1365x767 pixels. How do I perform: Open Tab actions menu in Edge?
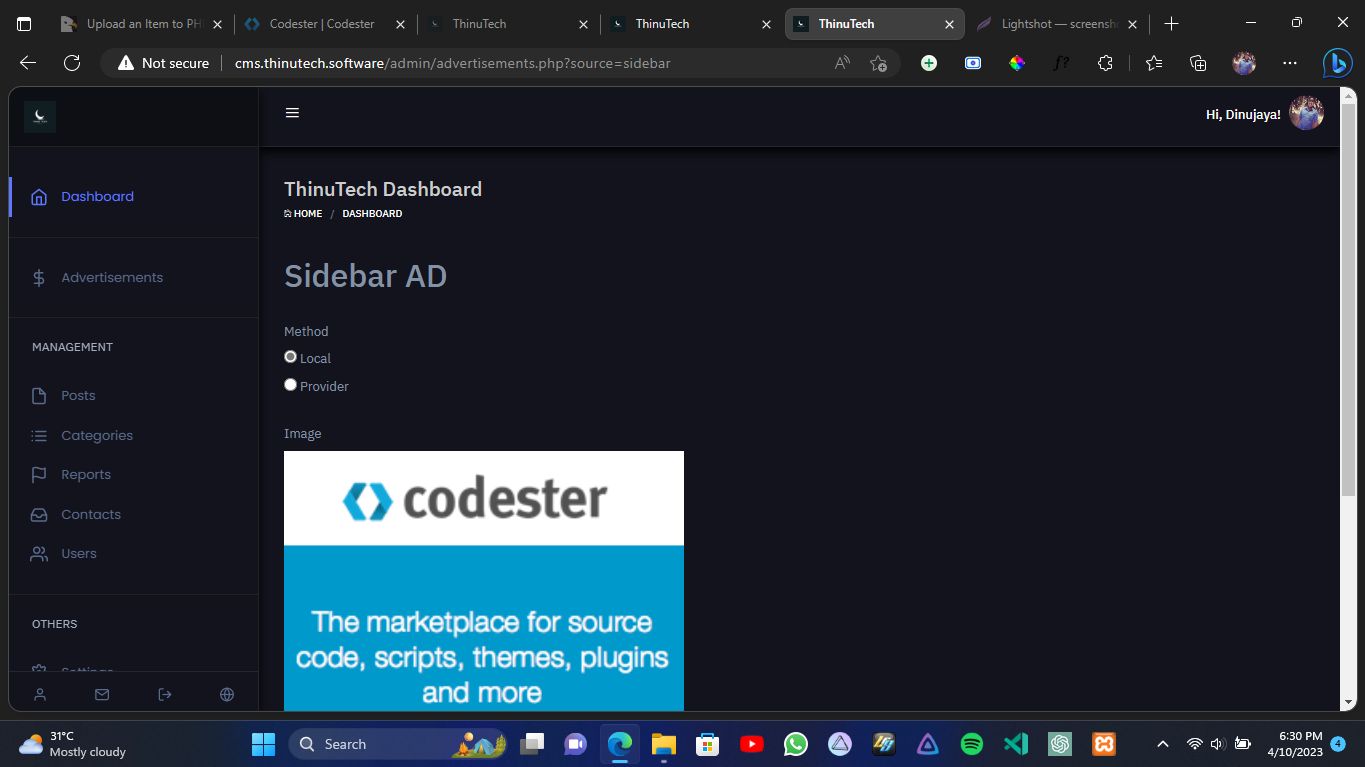(x=25, y=24)
